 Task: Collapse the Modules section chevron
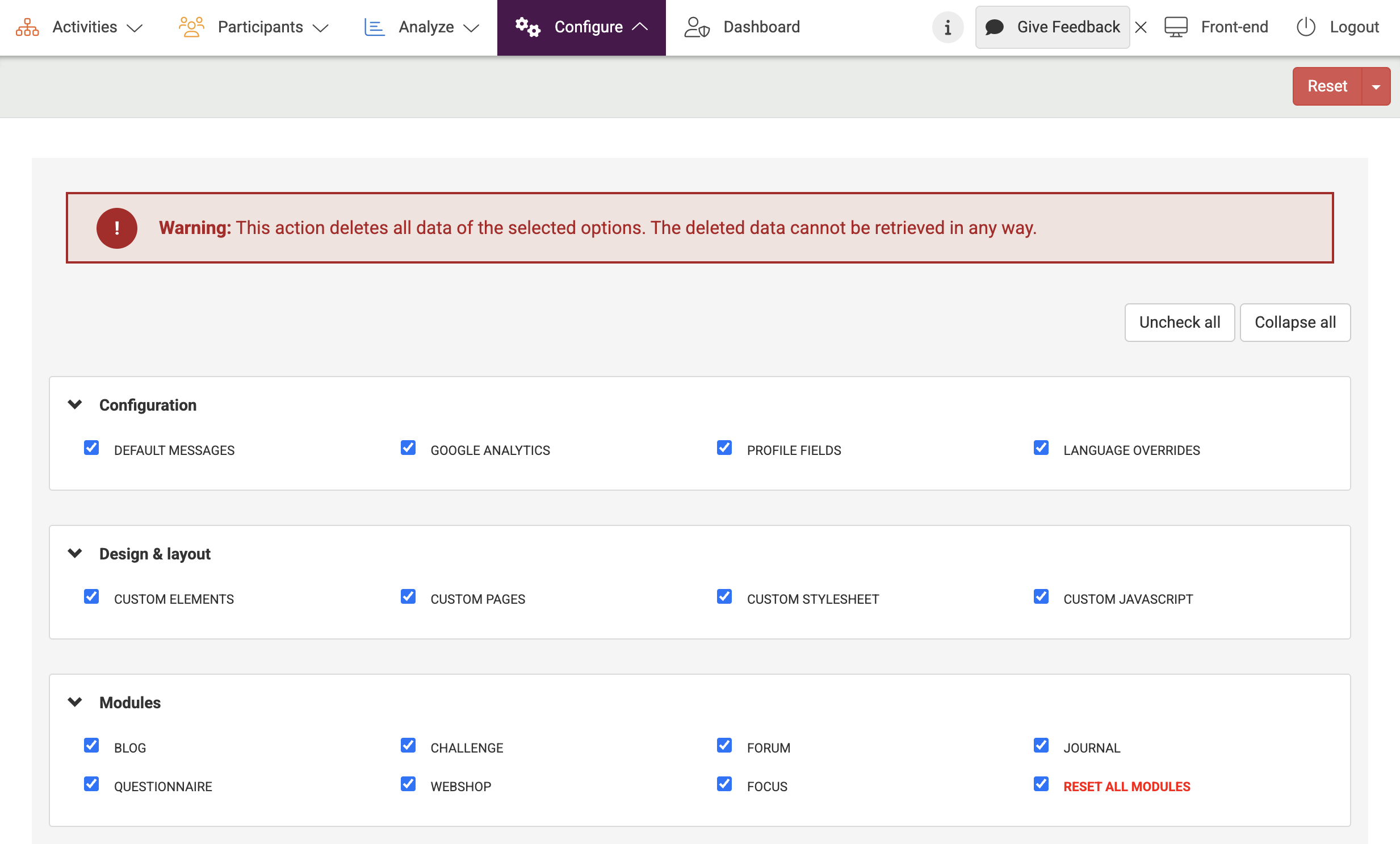tap(75, 703)
